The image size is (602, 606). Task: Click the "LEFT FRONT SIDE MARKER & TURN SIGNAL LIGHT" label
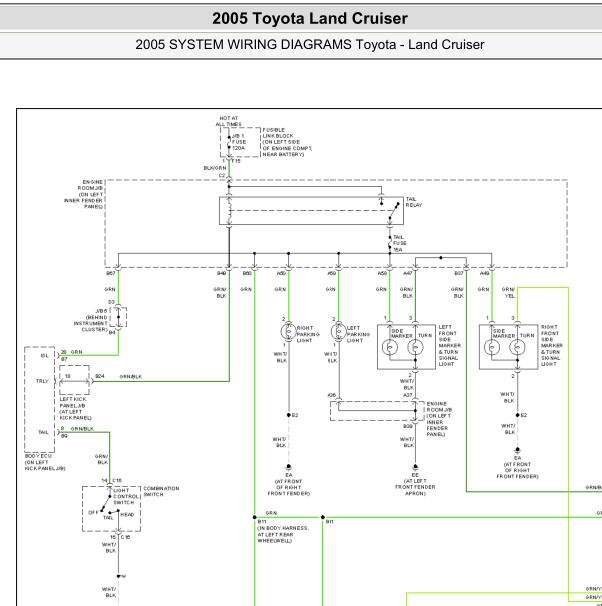point(449,346)
